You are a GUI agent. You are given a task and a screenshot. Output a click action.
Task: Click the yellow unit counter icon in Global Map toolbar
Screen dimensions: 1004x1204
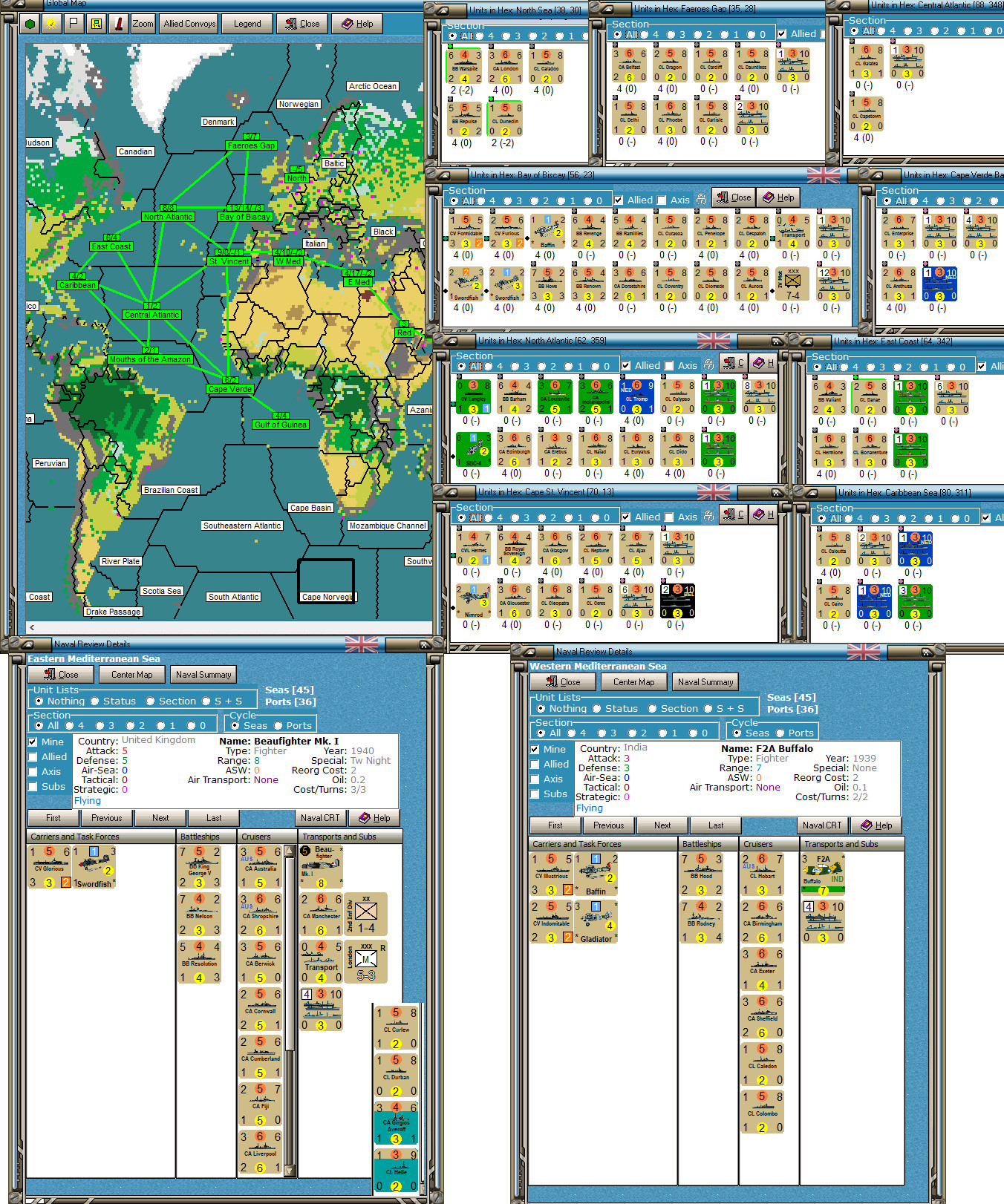click(96, 24)
